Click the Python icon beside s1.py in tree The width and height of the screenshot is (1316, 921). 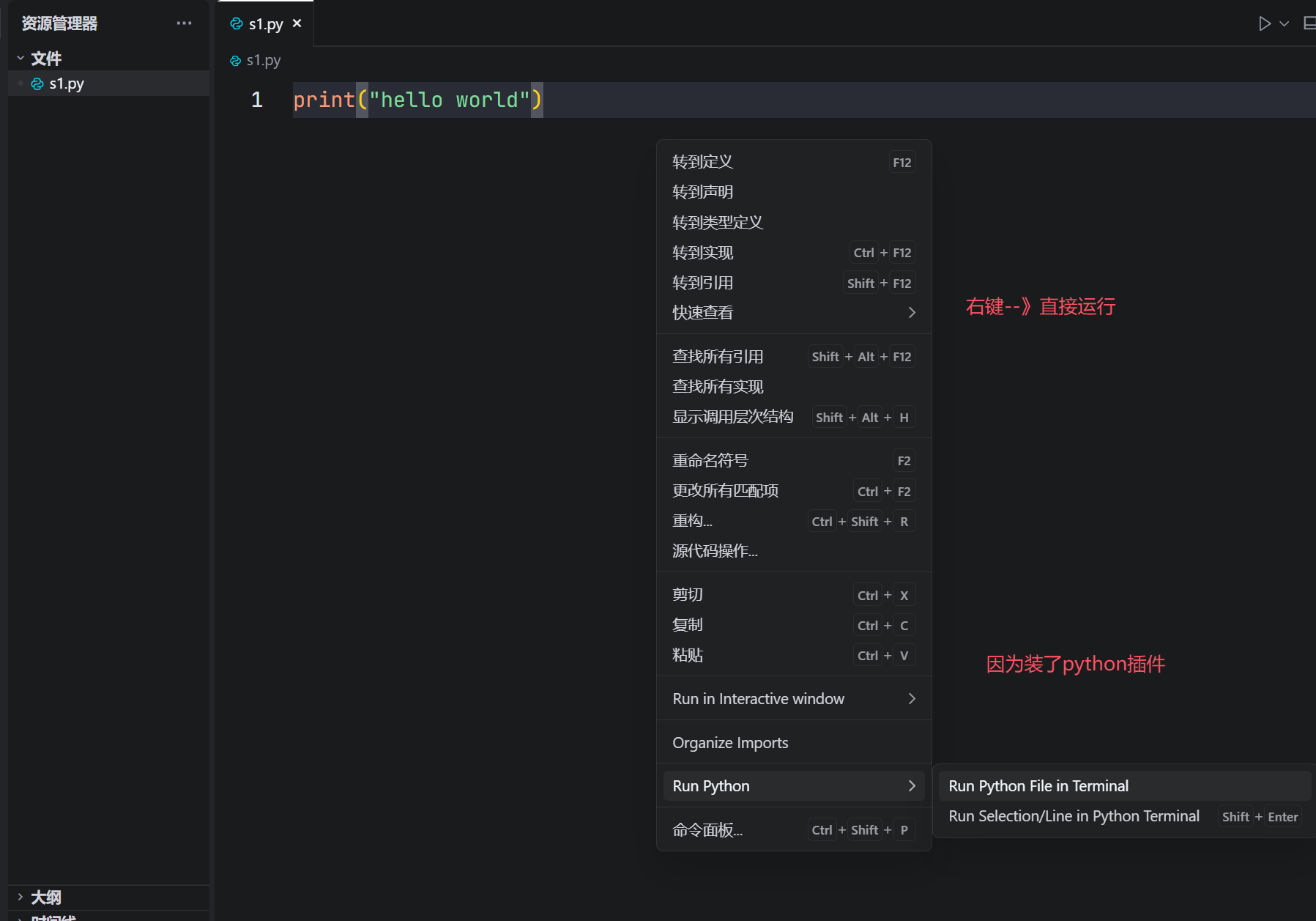tap(37, 84)
